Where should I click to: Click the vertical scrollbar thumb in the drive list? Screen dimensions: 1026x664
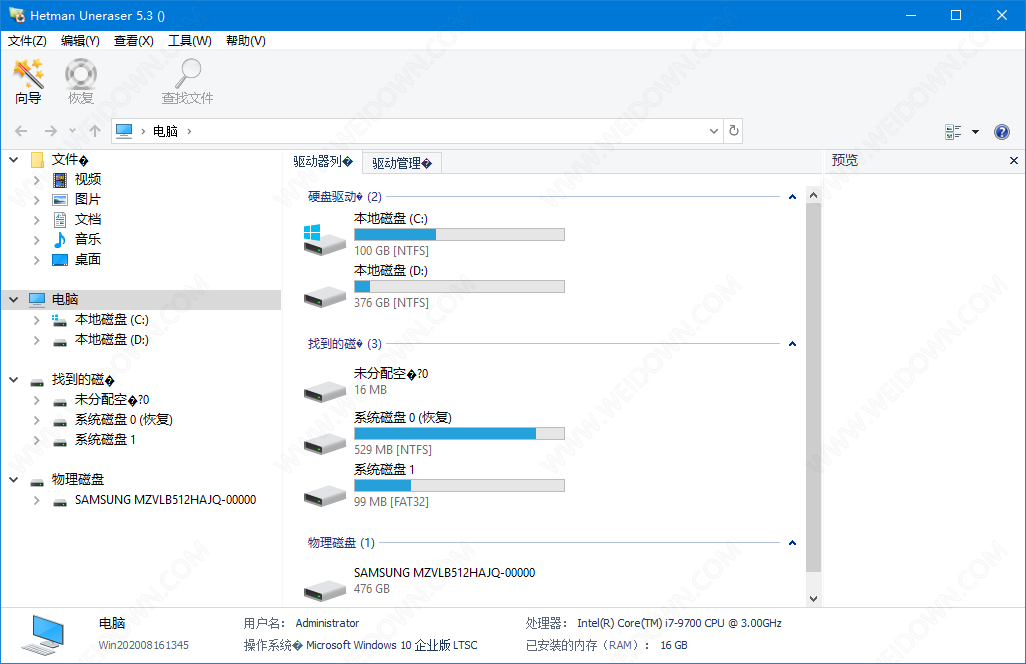pos(813,387)
